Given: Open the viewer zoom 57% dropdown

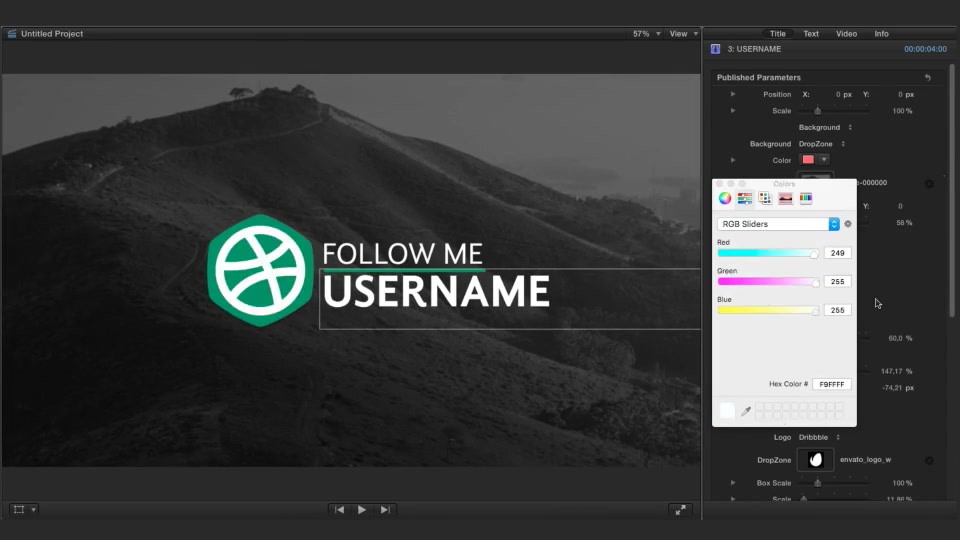Looking at the screenshot, I should (x=647, y=34).
